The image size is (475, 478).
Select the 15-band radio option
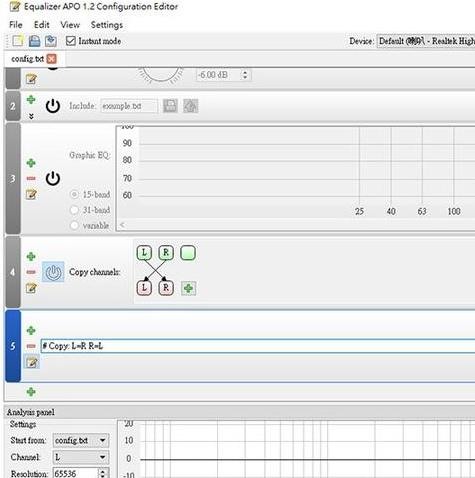pyautogui.click(x=74, y=194)
